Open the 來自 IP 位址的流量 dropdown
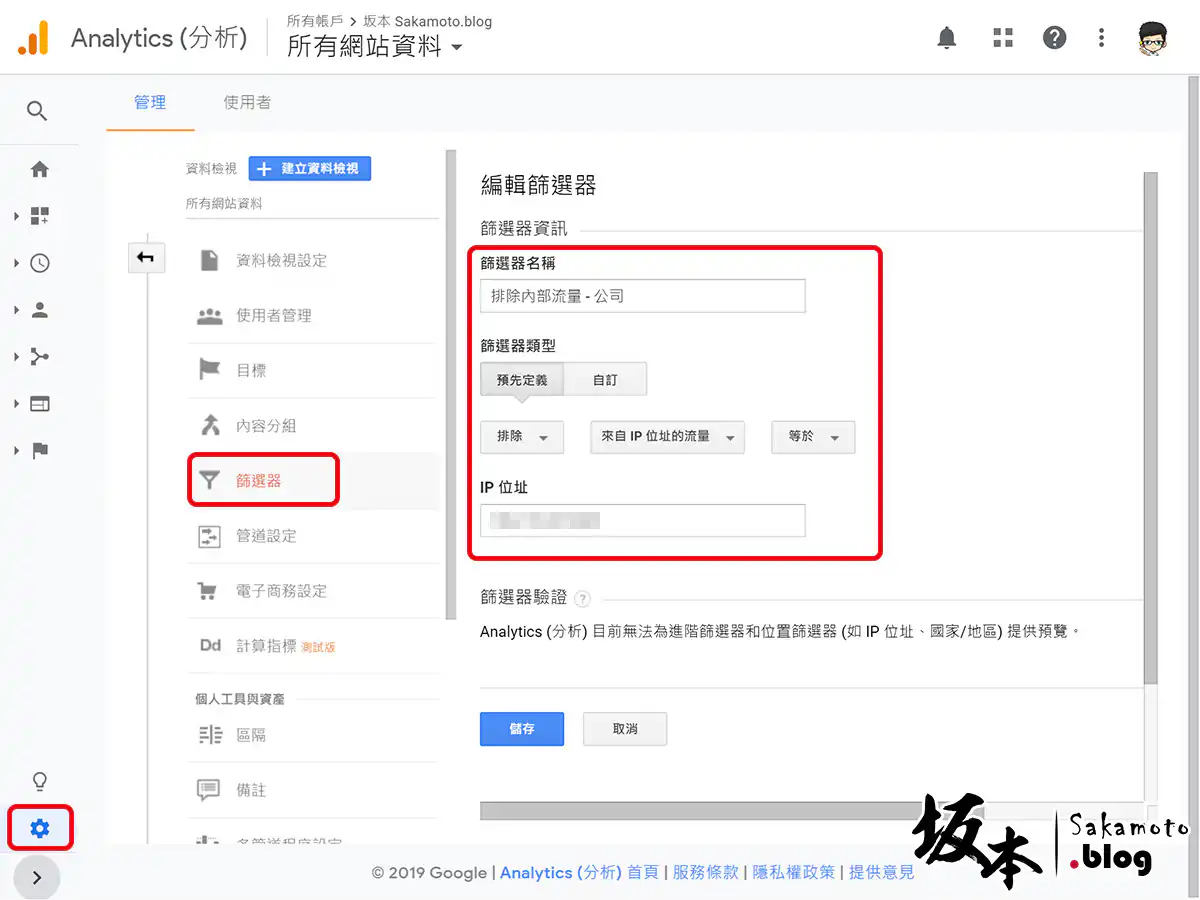The image size is (1200, 900). tap(667, 437)
